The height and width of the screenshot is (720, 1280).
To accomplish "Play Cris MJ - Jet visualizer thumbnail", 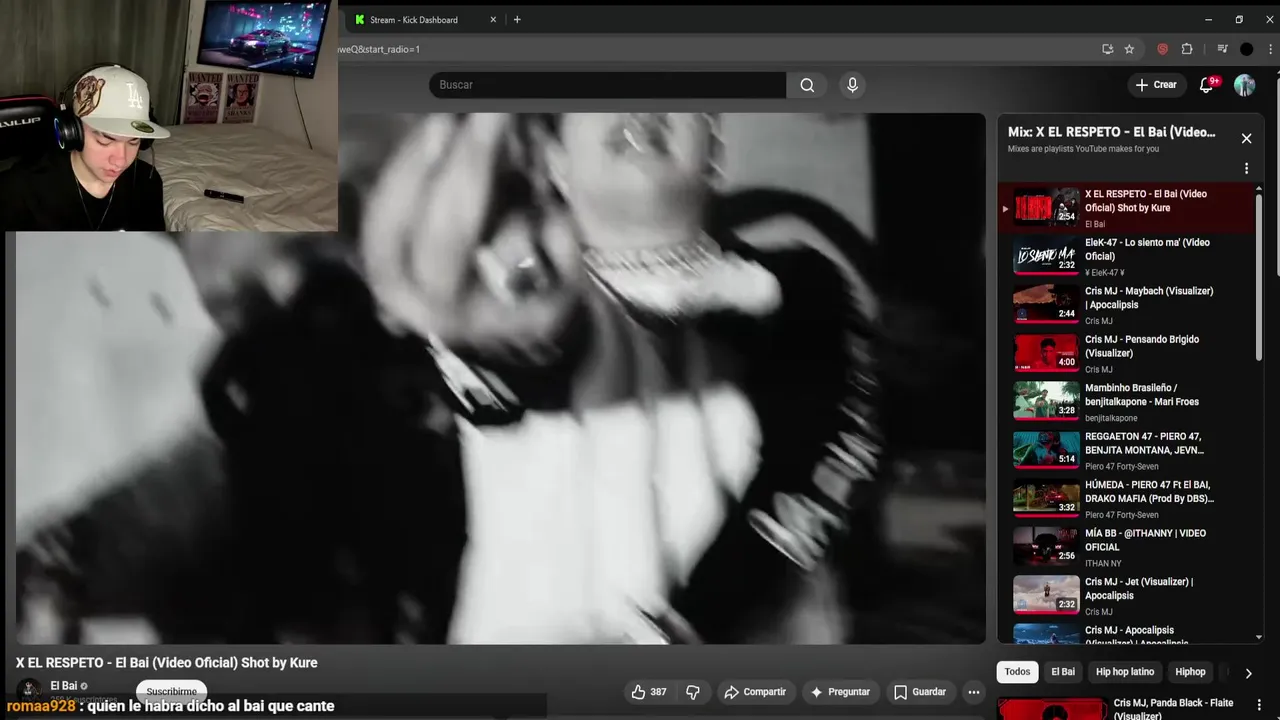I will (x=1046, y=594).
